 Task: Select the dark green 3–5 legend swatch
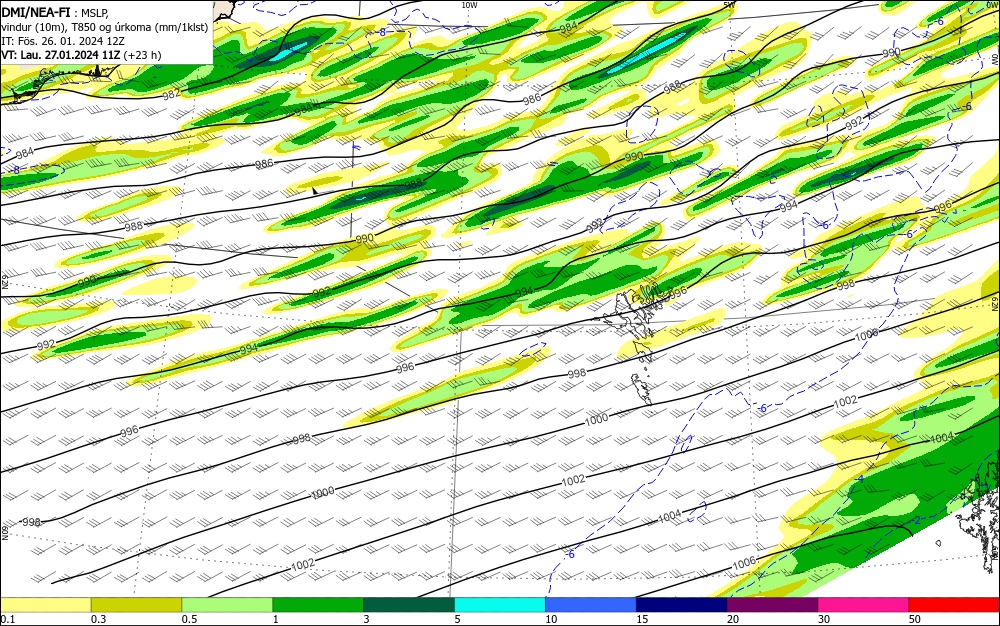409,605
